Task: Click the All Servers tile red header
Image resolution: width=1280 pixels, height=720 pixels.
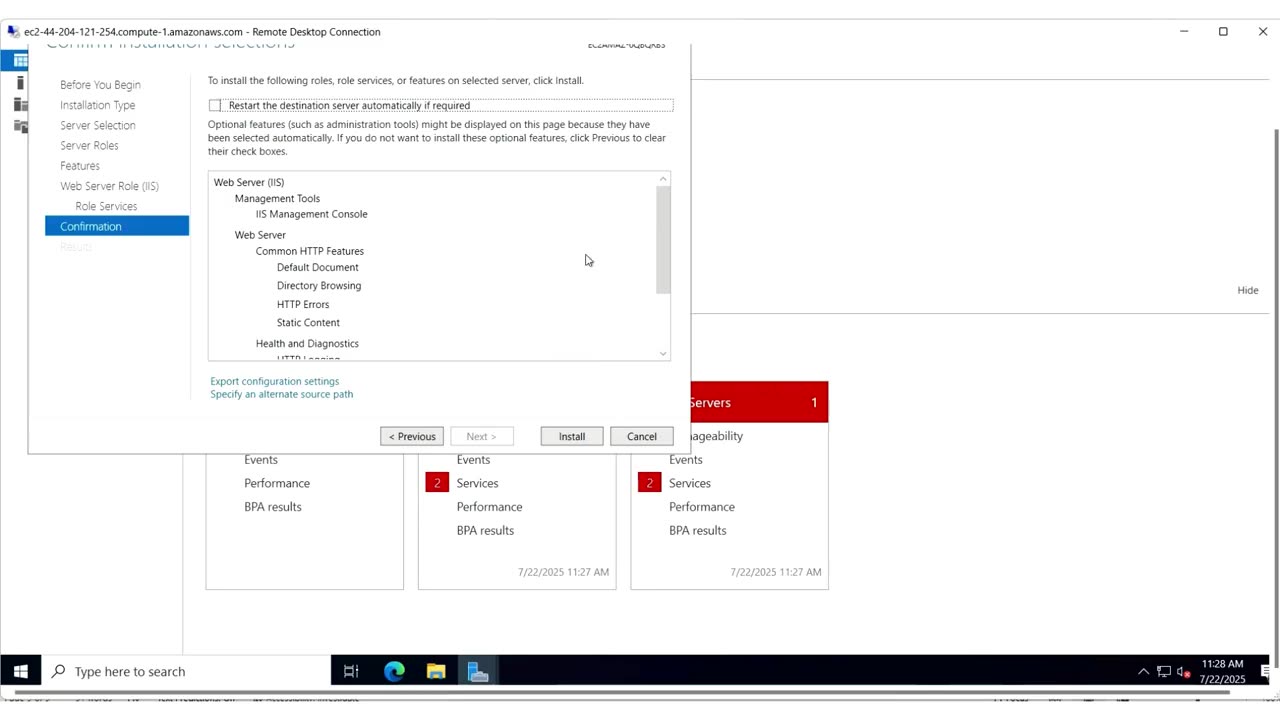Action: 759,402
